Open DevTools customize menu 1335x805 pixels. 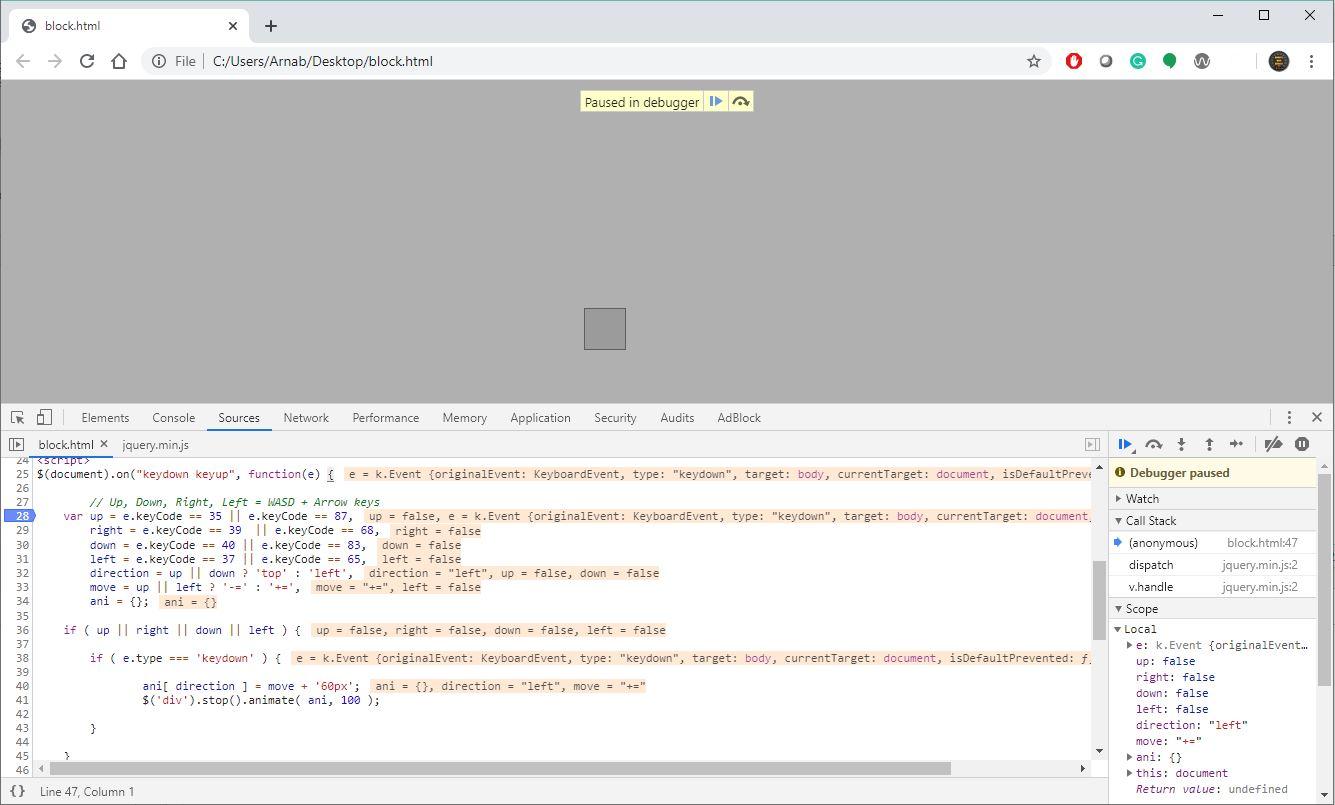pyautogui.click(x=1289, y=417)
